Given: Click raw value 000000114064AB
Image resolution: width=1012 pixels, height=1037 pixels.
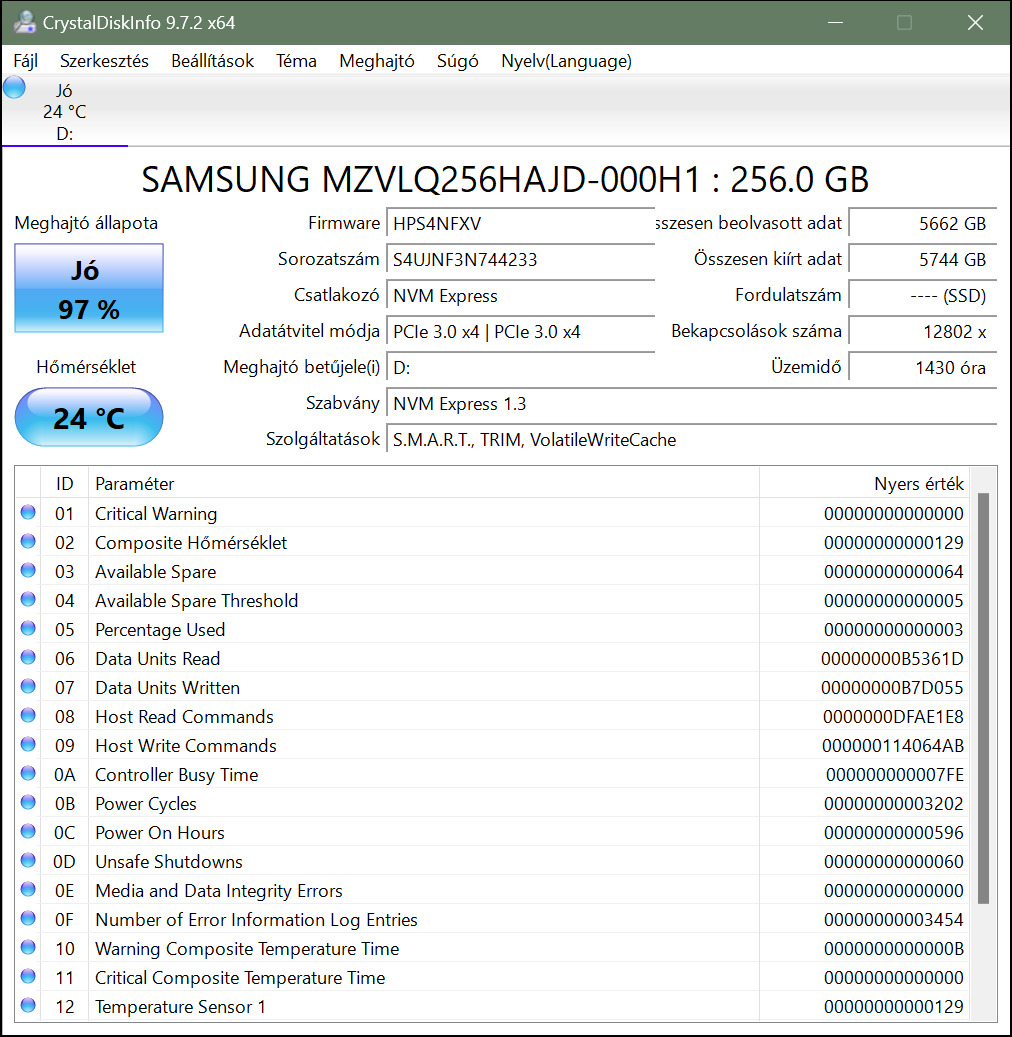Looking at the screenshot, I should click(893, 746).
